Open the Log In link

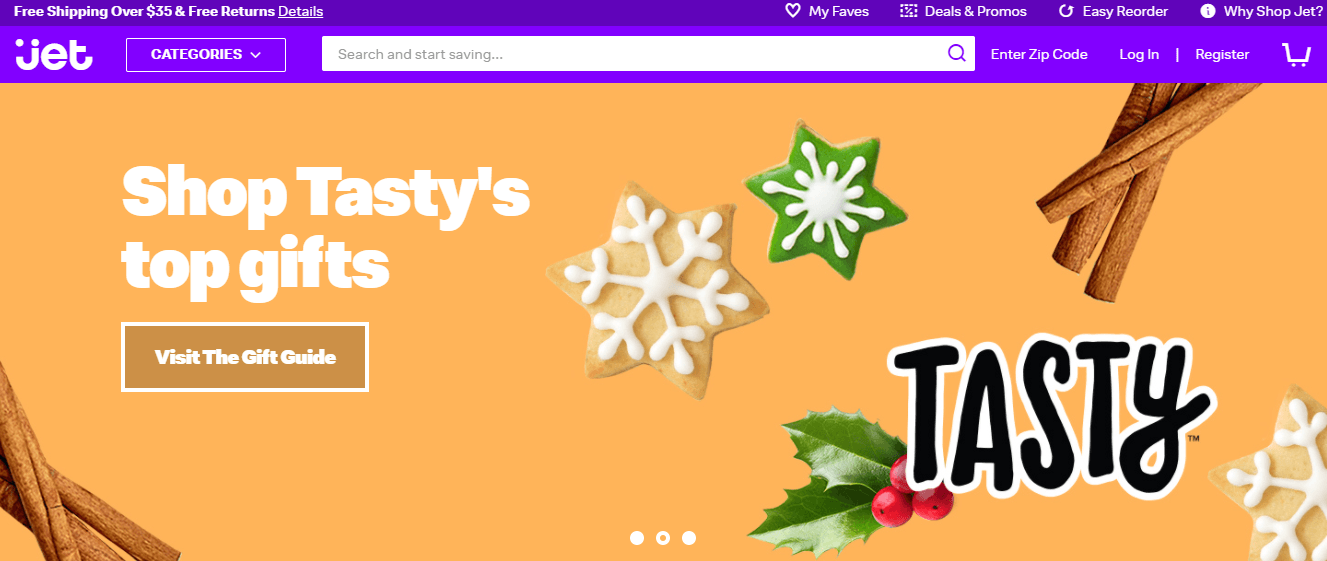(1139, 54)
